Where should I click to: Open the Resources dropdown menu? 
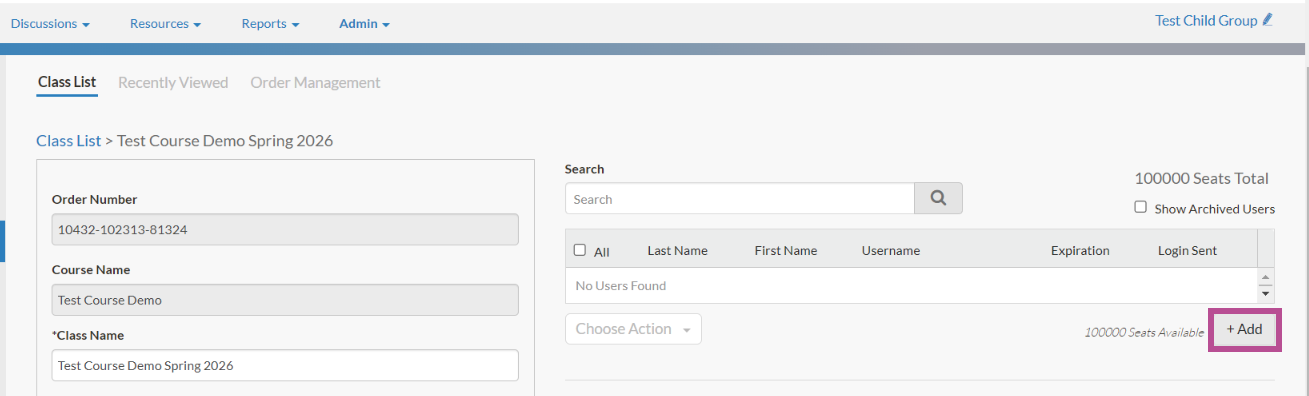coord(165,23)
